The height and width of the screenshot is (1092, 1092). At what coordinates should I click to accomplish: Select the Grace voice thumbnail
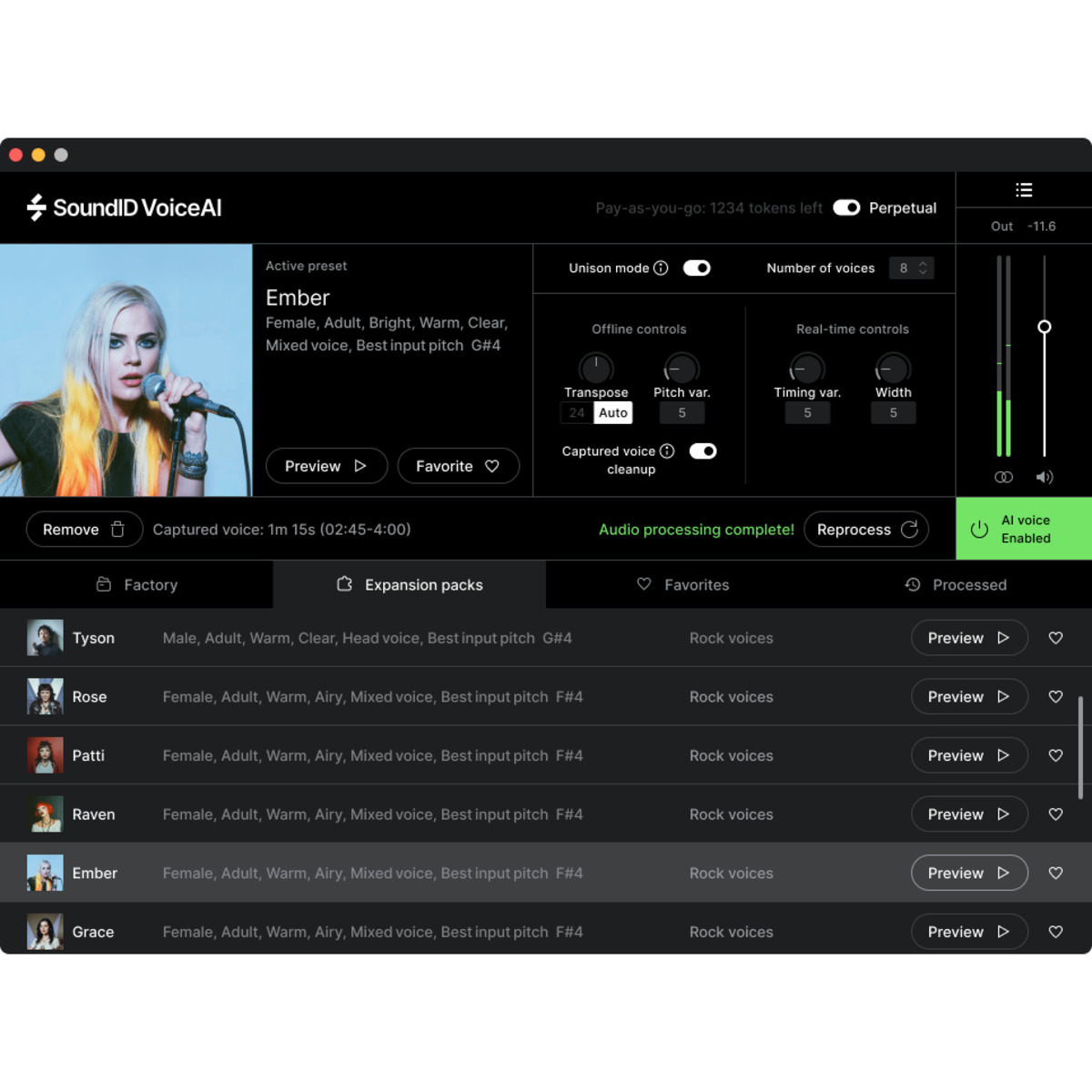click(45, 932)
